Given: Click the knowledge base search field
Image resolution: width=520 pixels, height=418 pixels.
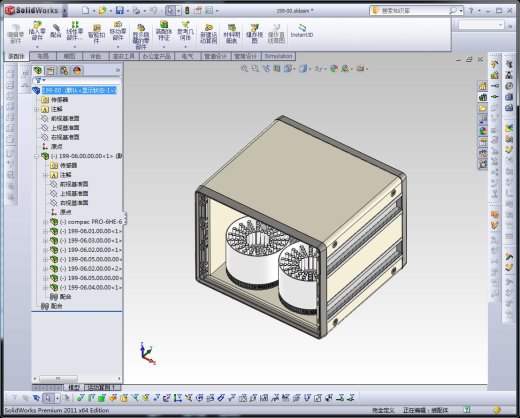Looking at the screenshot, I should click(x=413, y=11).
